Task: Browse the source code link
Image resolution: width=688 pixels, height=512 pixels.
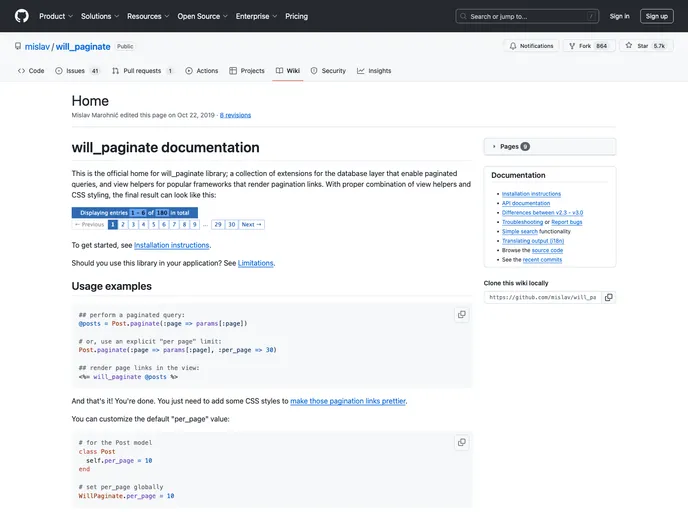Action: click(547, 251)
